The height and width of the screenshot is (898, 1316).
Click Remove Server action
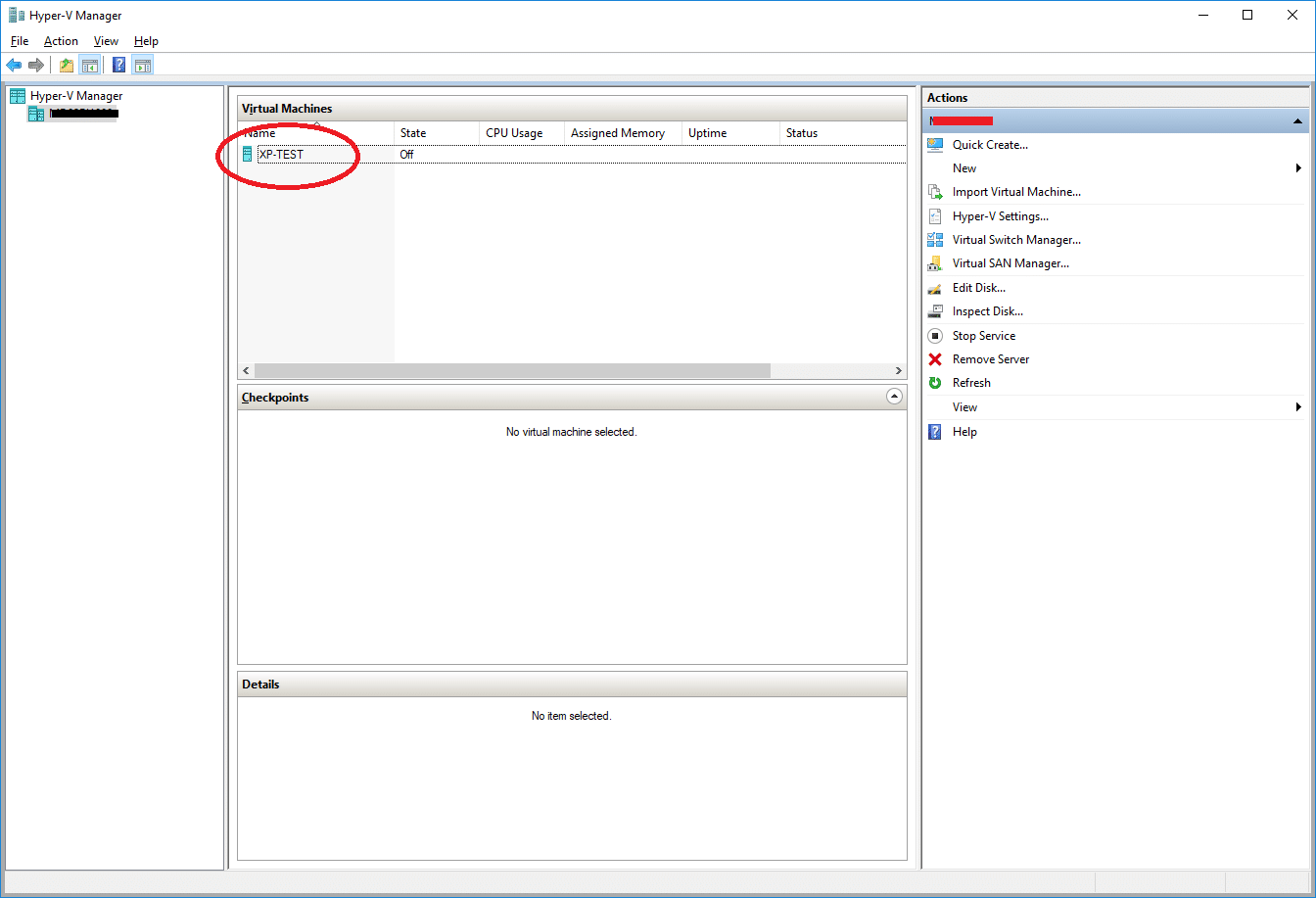pyautogui.click(x=991, y=359)
